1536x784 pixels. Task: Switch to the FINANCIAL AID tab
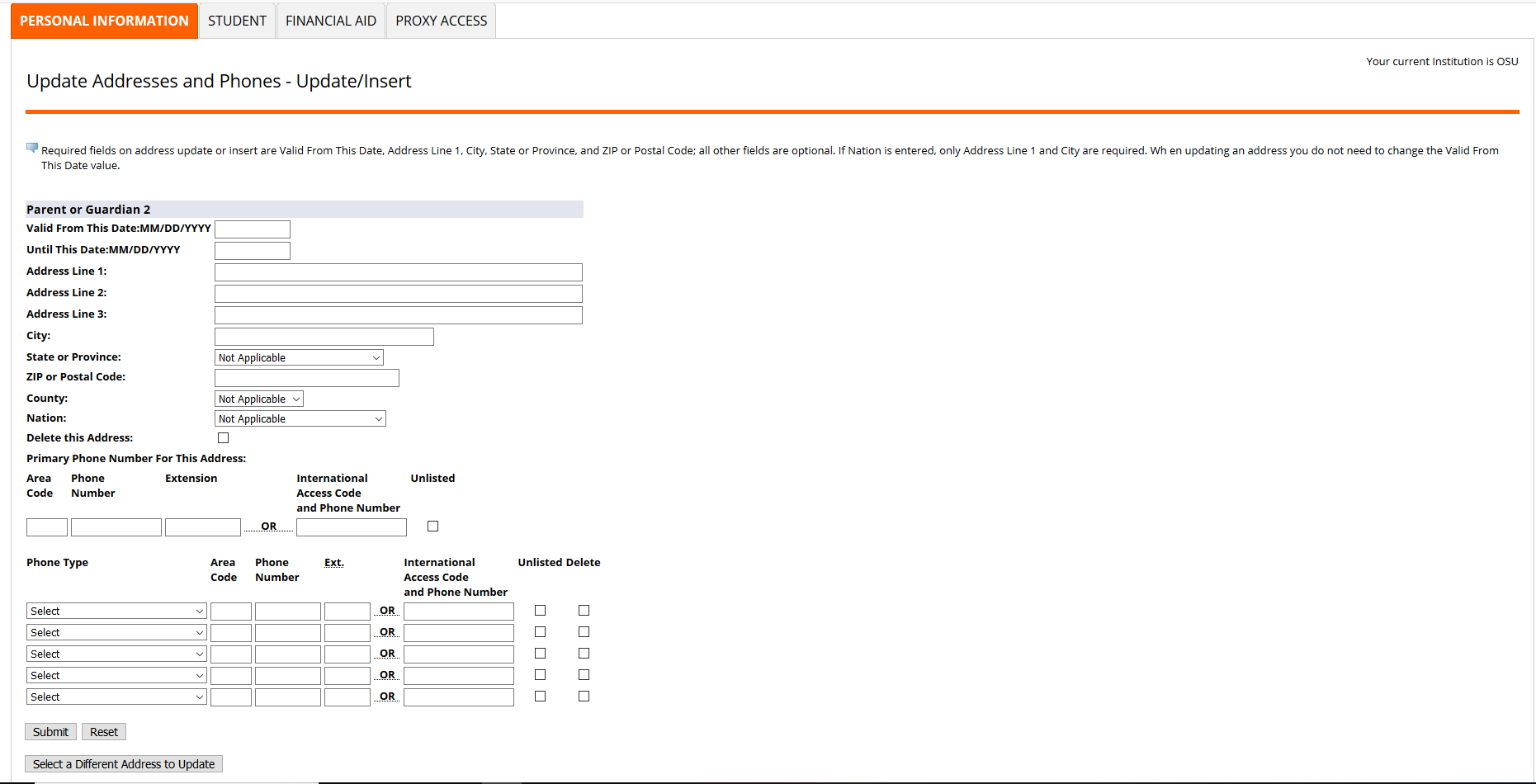[x=330, y=20]
